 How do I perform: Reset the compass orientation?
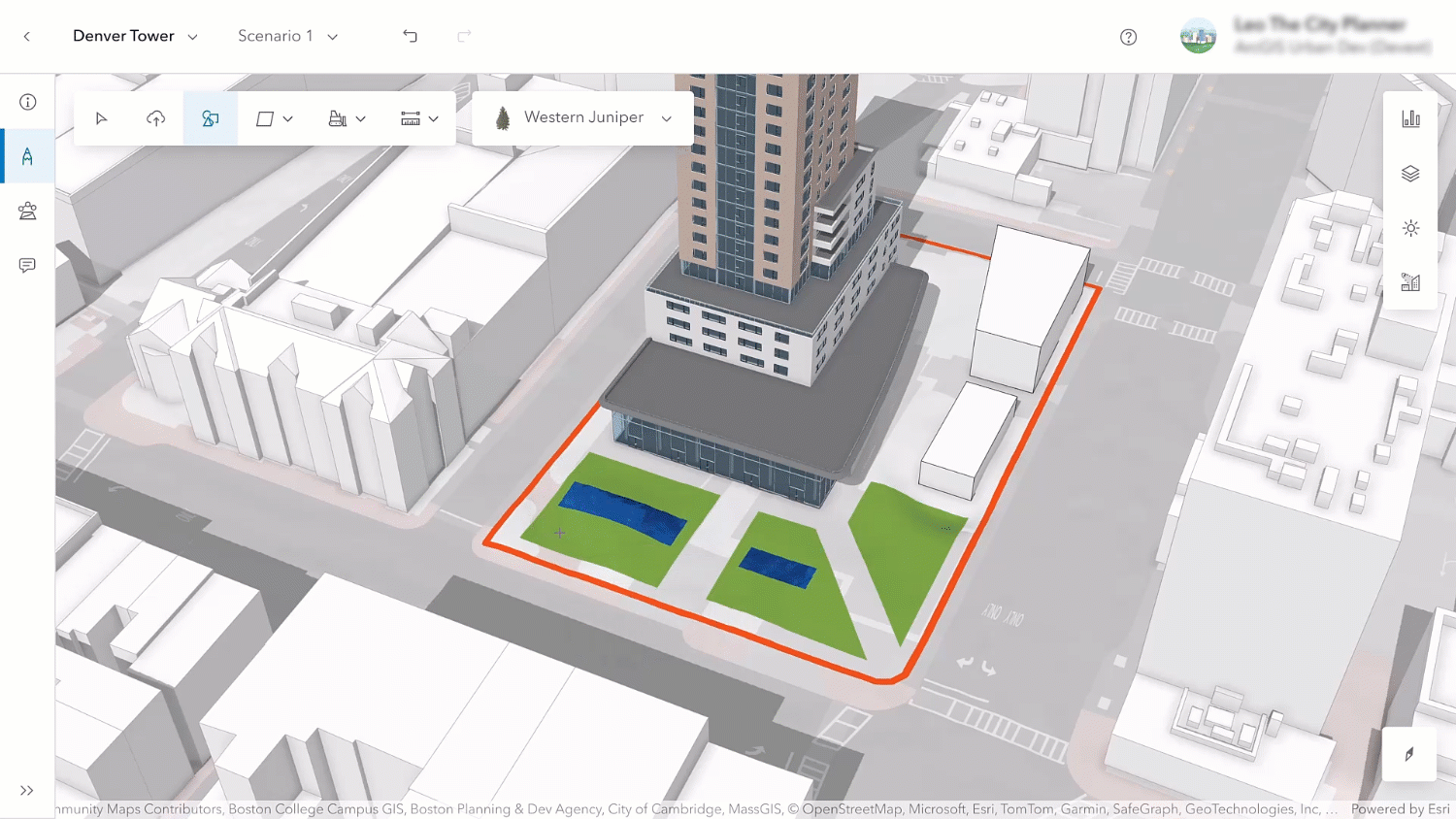coord(1409,754)
